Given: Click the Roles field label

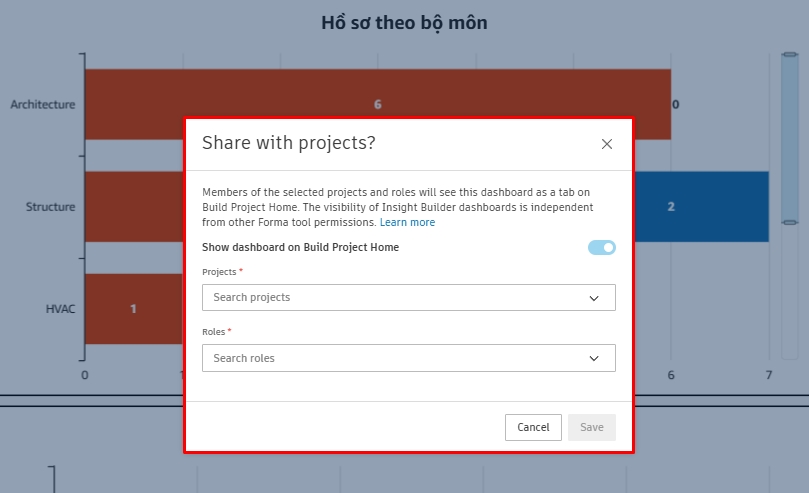Looking at the screenshot, I should pos(214,332).
